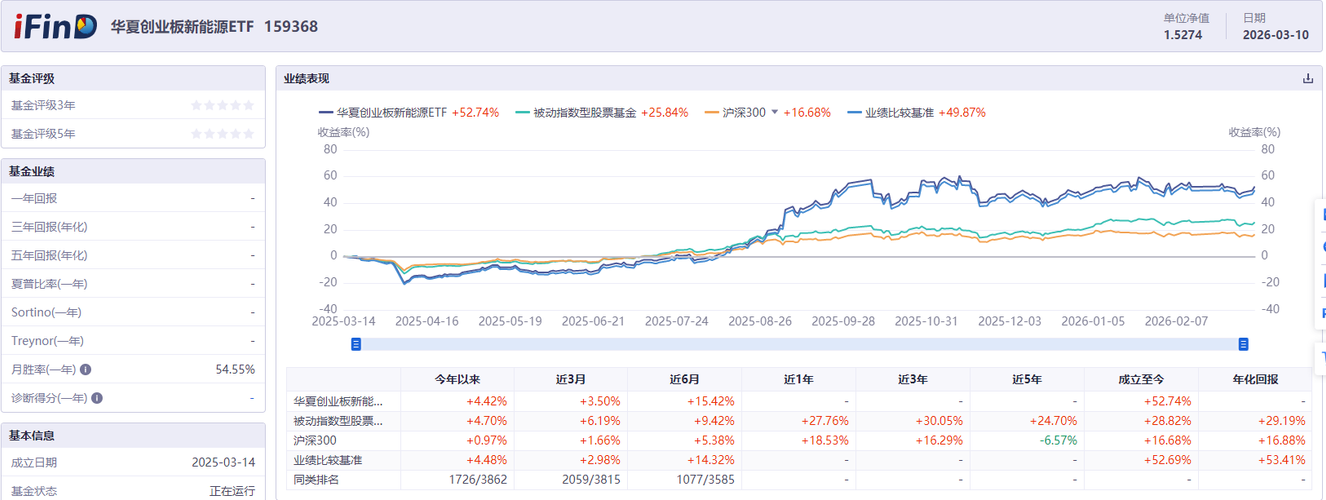Screen dimensions: 1326x500
Task: Select the 近1年 column header
Action: pyautogui.click(x=799, y=380)
